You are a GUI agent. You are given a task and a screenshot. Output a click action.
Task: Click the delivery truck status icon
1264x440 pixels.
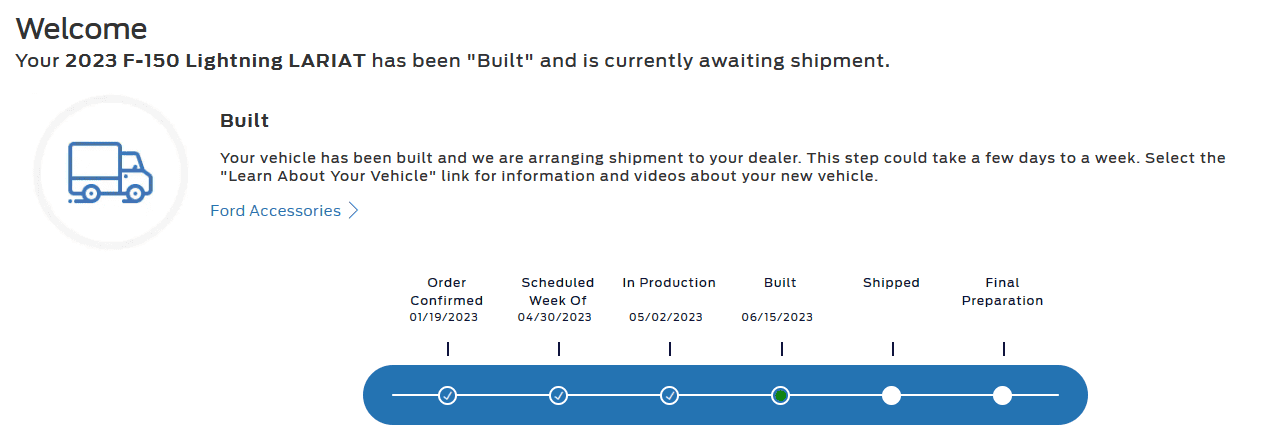click(111, 173)
